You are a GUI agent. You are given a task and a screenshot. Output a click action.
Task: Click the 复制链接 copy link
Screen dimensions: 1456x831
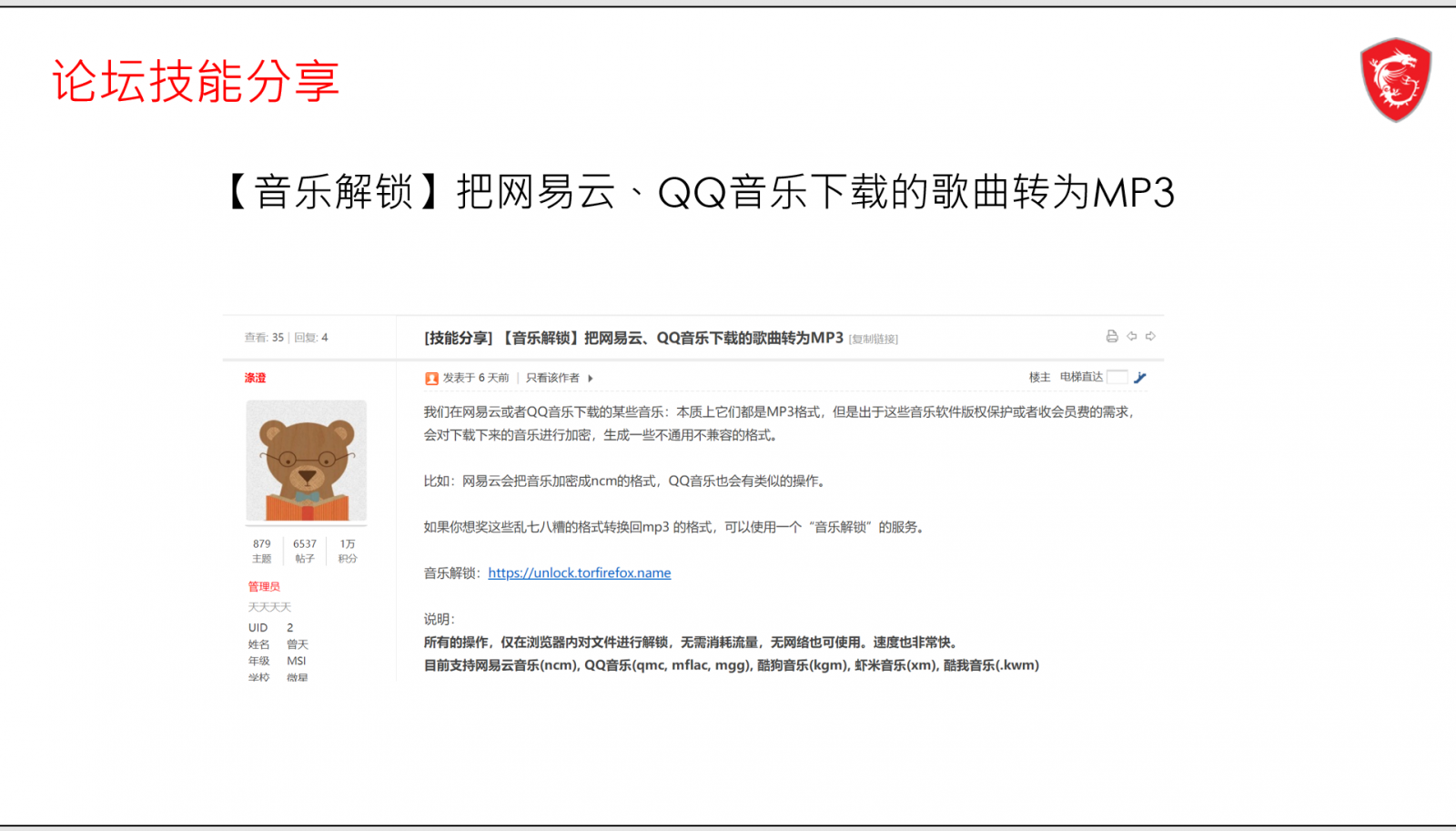coord(874,339)
